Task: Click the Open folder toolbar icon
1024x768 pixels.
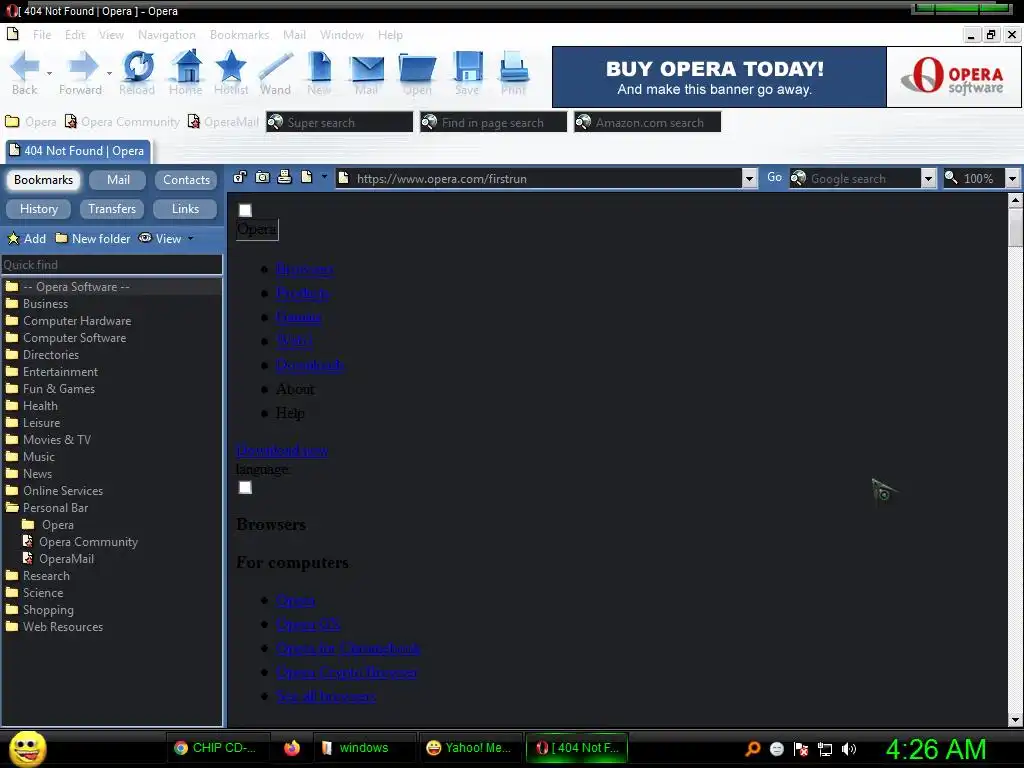Action: click(417, 72)
